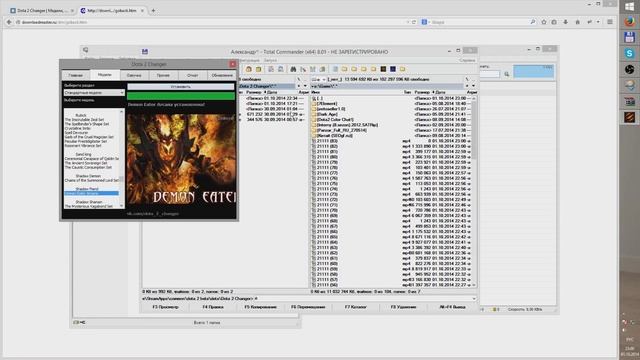Click Skype icon on taskbar
This screenshot has width=640, height=360.
pyautogui.click(x=629, y=53)
